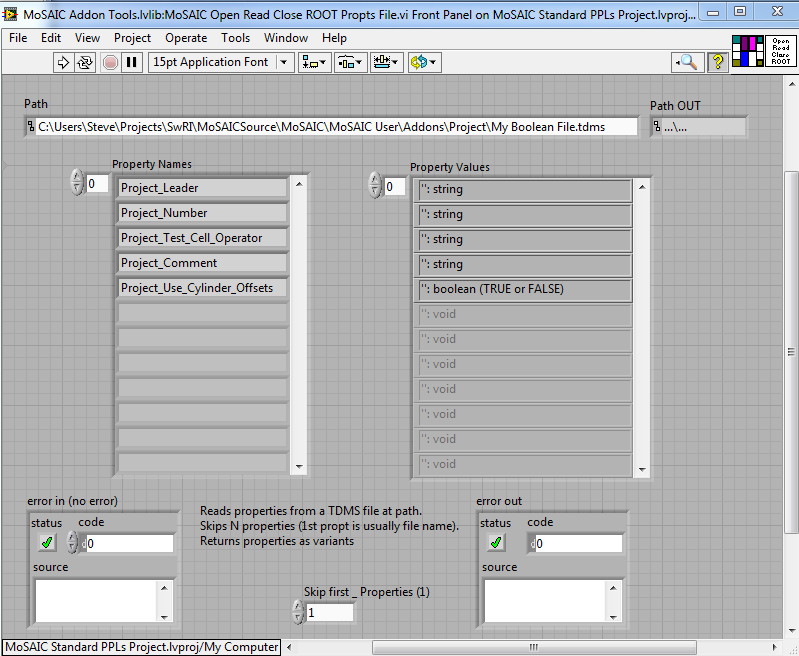The height and width of the screenshot is (656, 799).
Task: Open the font dropdown arrow
Action: coord(284,62)
